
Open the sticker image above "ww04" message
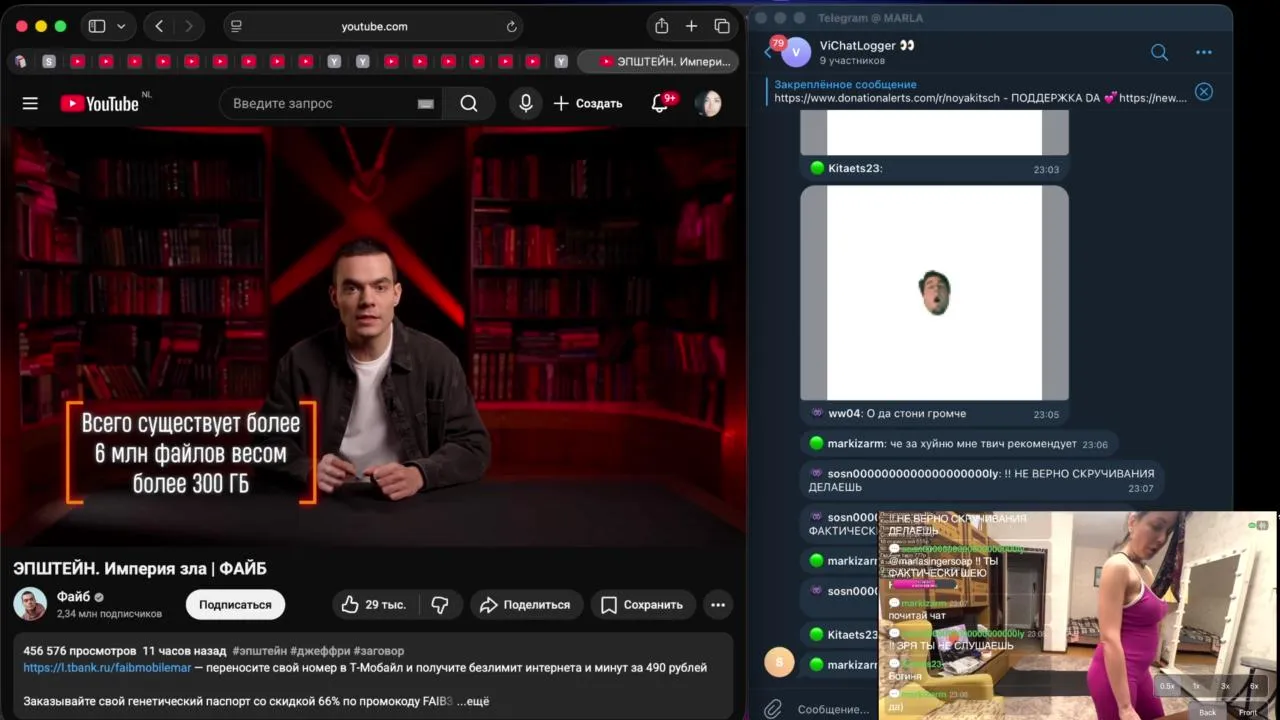[934, 293]
